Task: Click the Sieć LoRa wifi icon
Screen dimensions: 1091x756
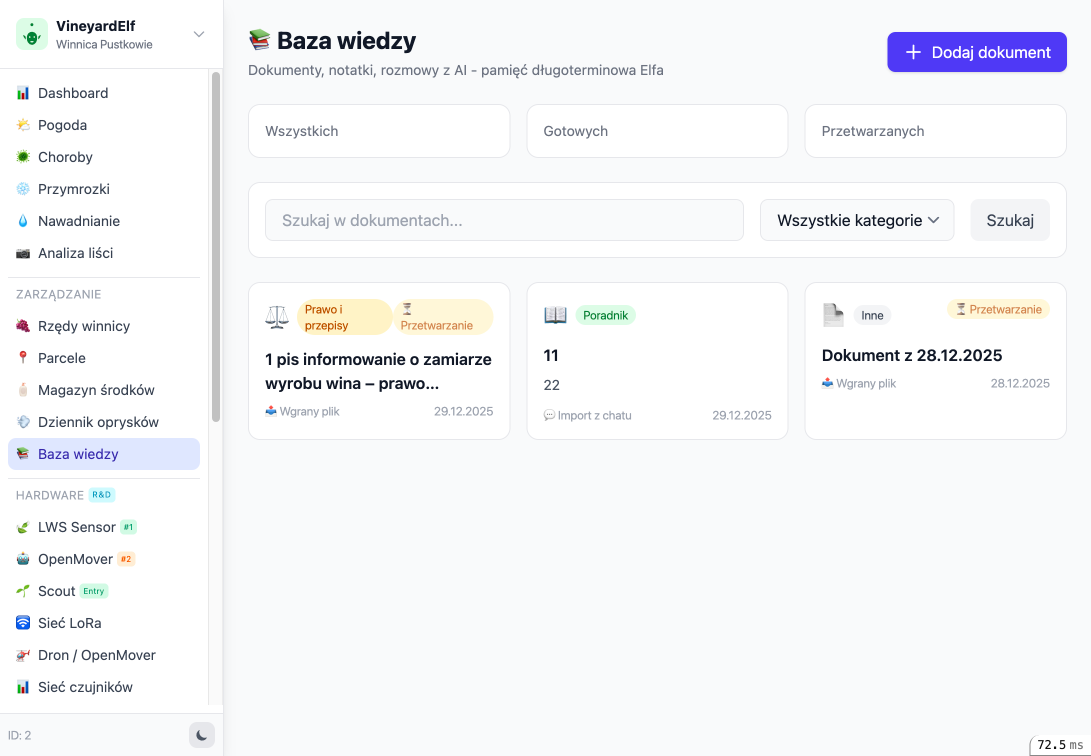Action: [23, 623]
